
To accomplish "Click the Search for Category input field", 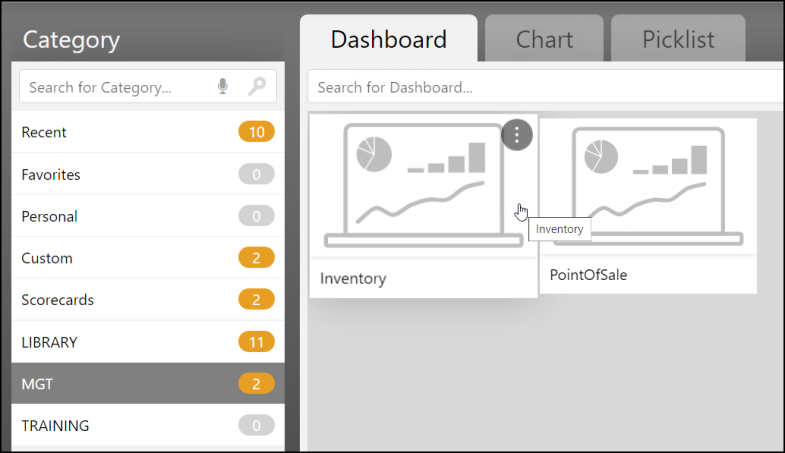I will click(115, 87).
